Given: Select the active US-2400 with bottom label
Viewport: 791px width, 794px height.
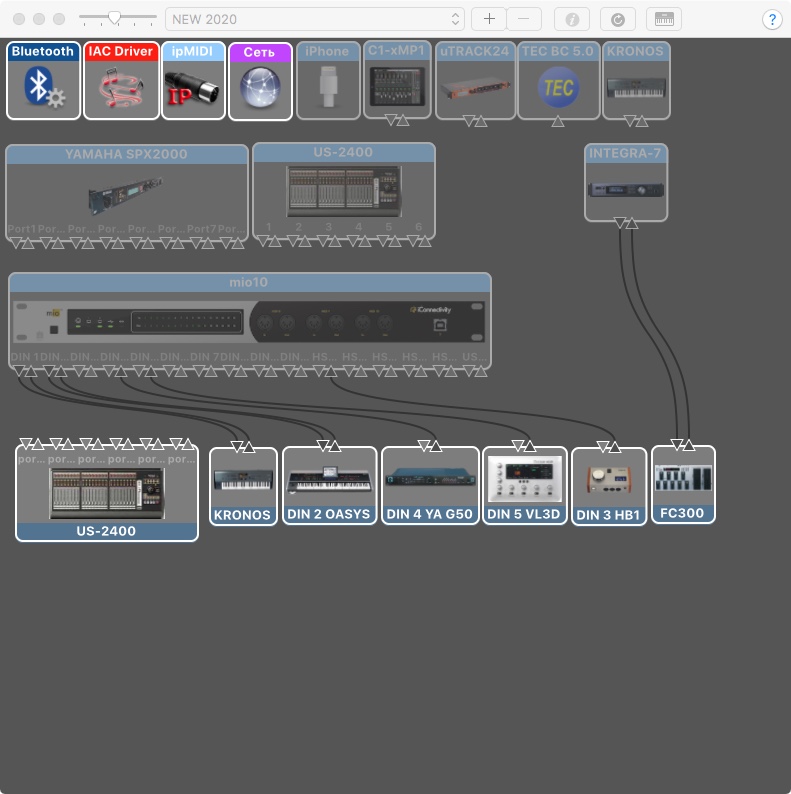Looking at the screenshot, I should tap(107, 494).
